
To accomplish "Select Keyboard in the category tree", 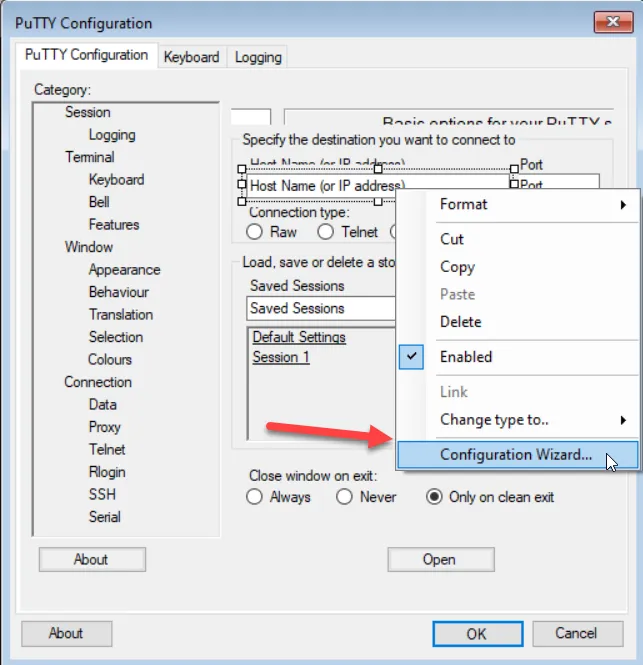I will tap(116, 180).
